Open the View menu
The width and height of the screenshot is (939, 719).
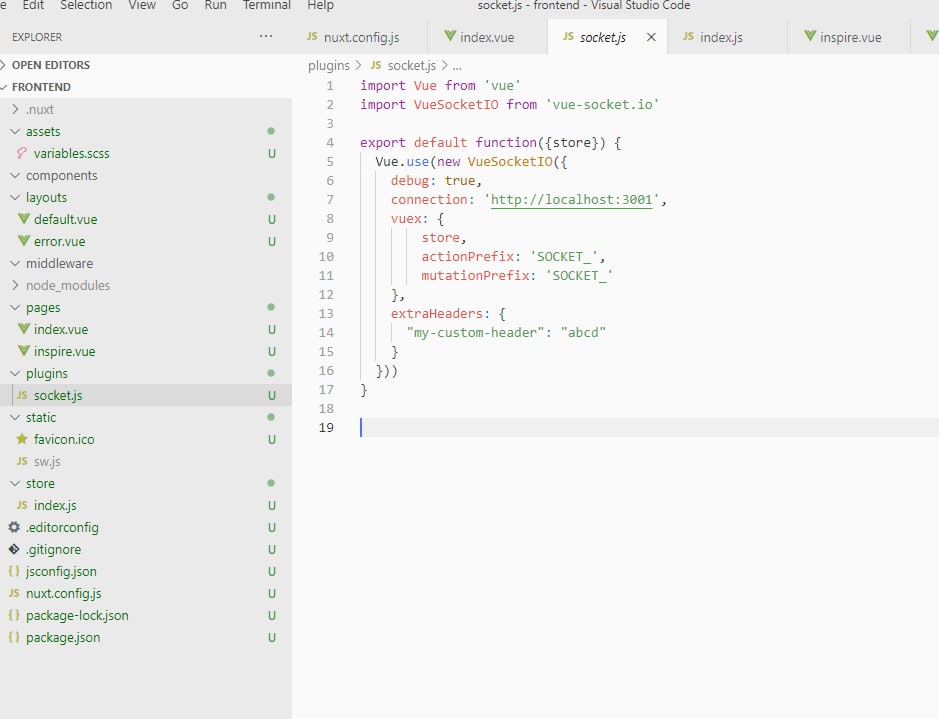(142, 5)
